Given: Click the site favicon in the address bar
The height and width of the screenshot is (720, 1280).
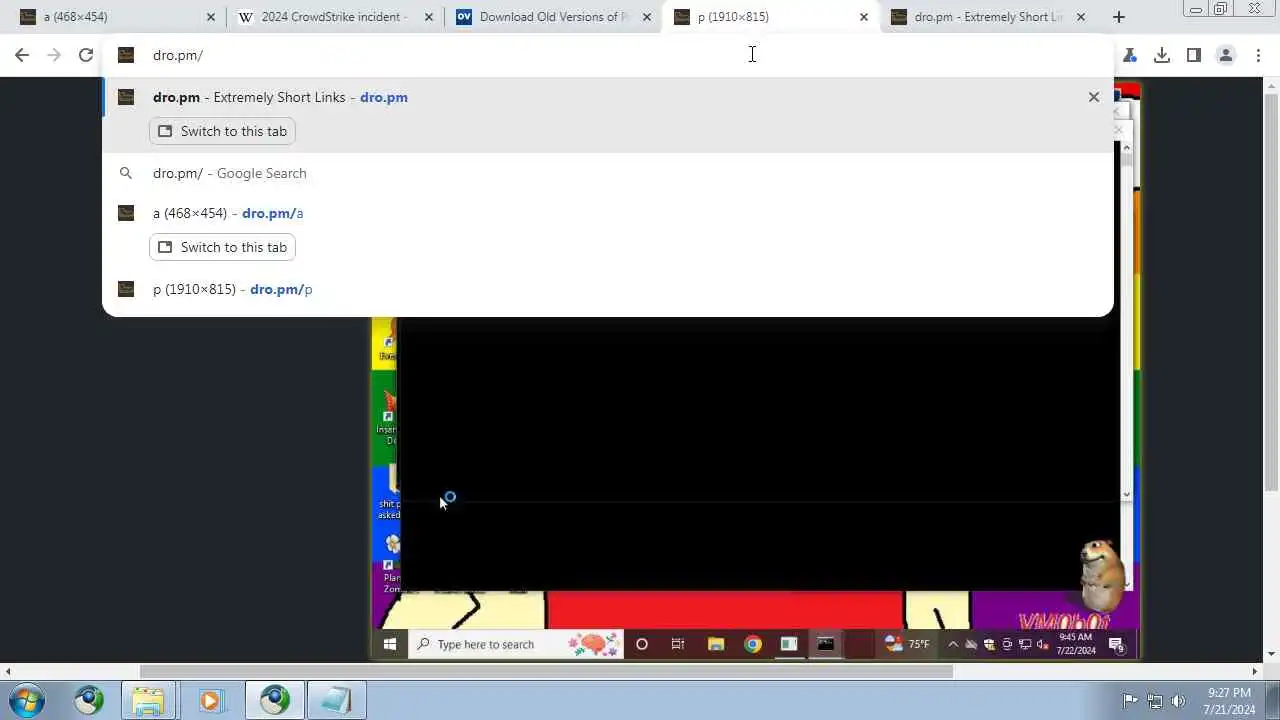Looking at the screenshot, I should 126,55.
